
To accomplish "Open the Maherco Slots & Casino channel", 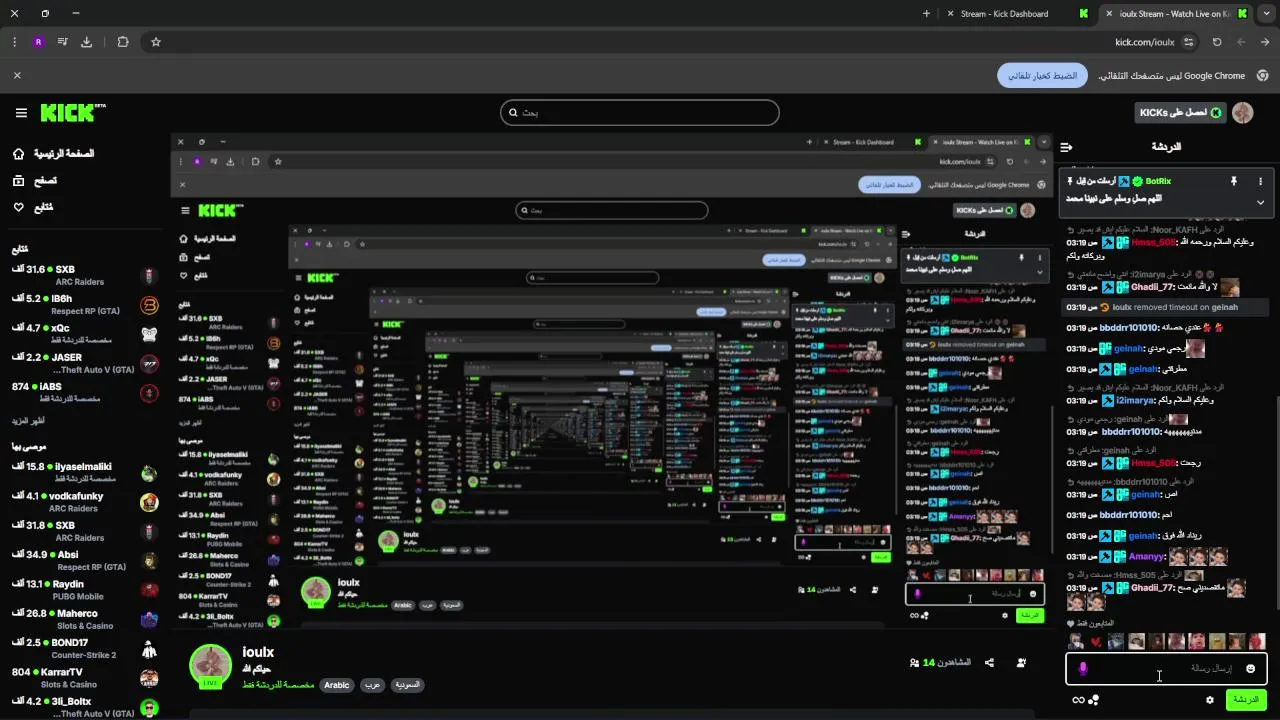I will click(84, 619).
